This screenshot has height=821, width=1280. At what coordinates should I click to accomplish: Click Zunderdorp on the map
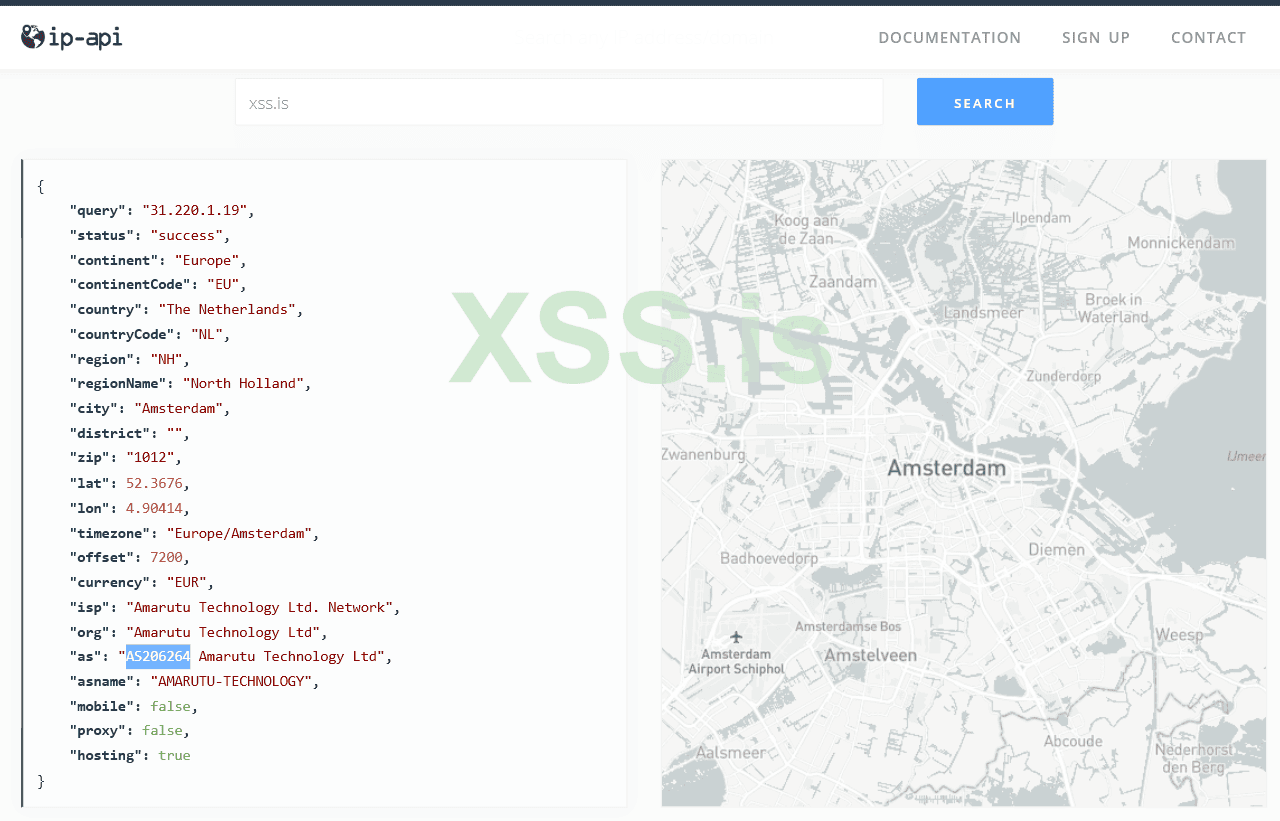pos(1063,377)
